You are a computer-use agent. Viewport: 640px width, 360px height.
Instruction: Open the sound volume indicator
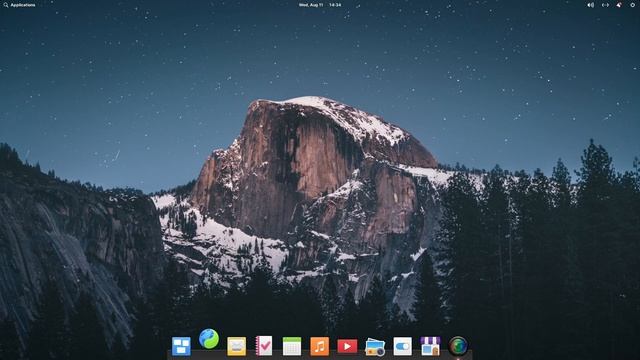pyautogui.click(x=591, y=5)
